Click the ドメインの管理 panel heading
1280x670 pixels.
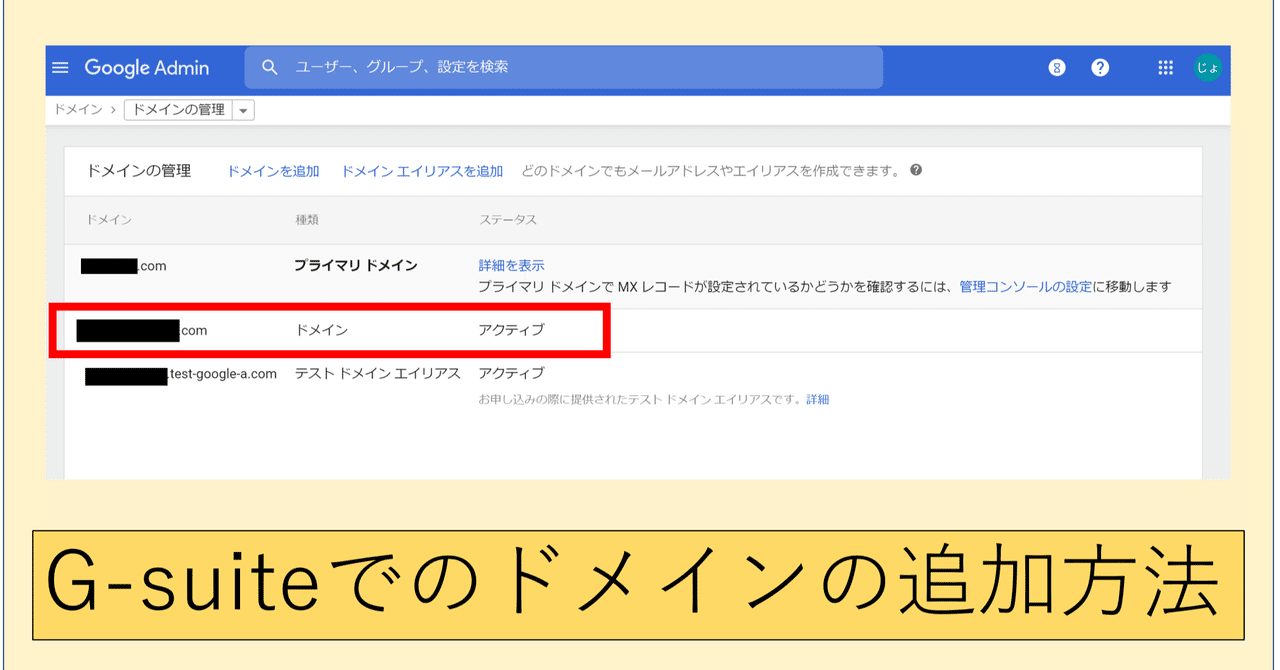point(138,171)
